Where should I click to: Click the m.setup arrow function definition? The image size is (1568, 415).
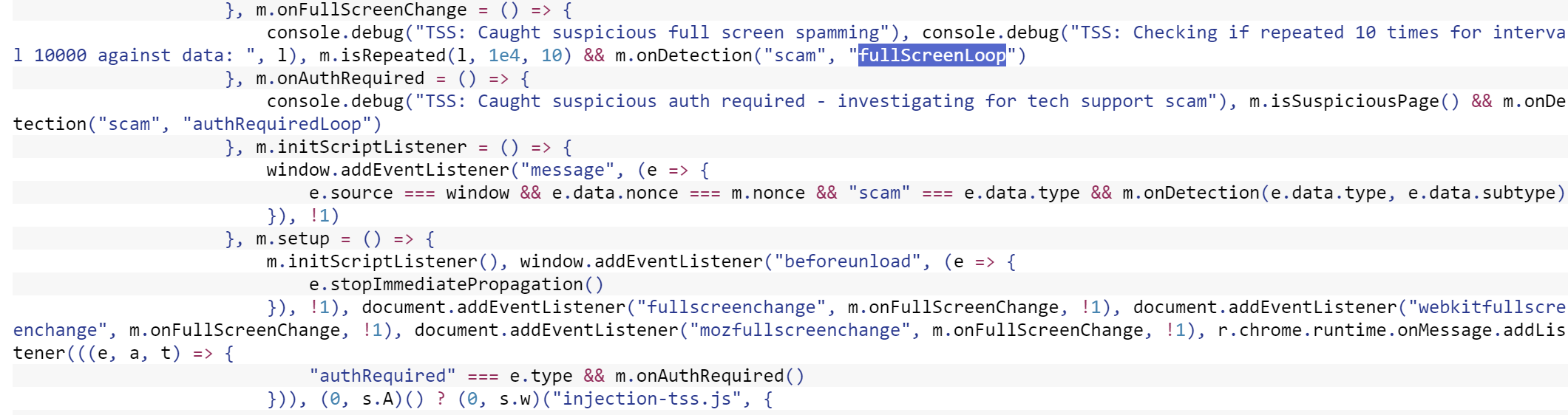tap(293, 239)
